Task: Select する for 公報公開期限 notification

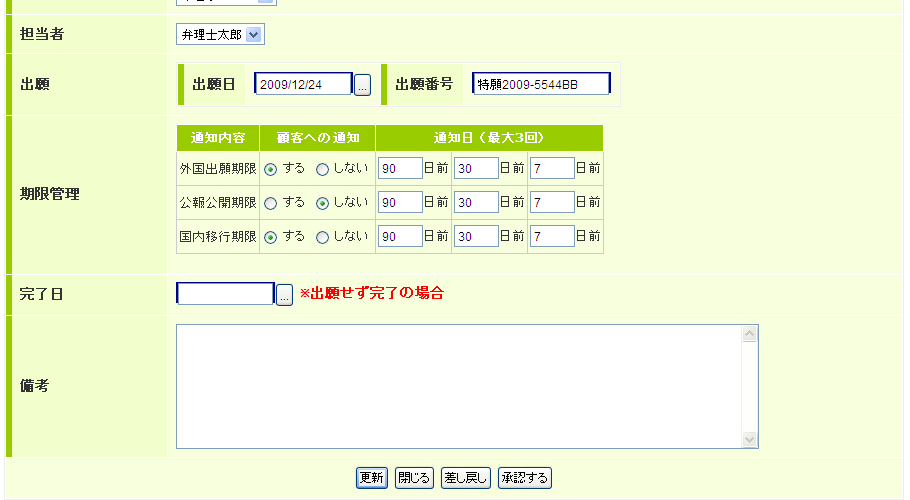Action: 270,203
